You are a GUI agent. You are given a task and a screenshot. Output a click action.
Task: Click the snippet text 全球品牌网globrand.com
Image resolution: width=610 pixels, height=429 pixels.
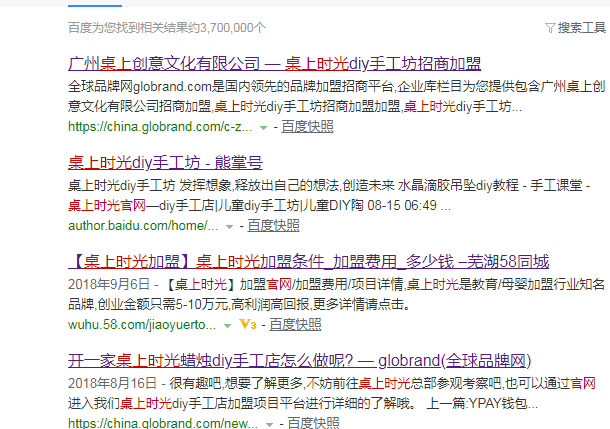pyautogui.click(x=140, y=86)
